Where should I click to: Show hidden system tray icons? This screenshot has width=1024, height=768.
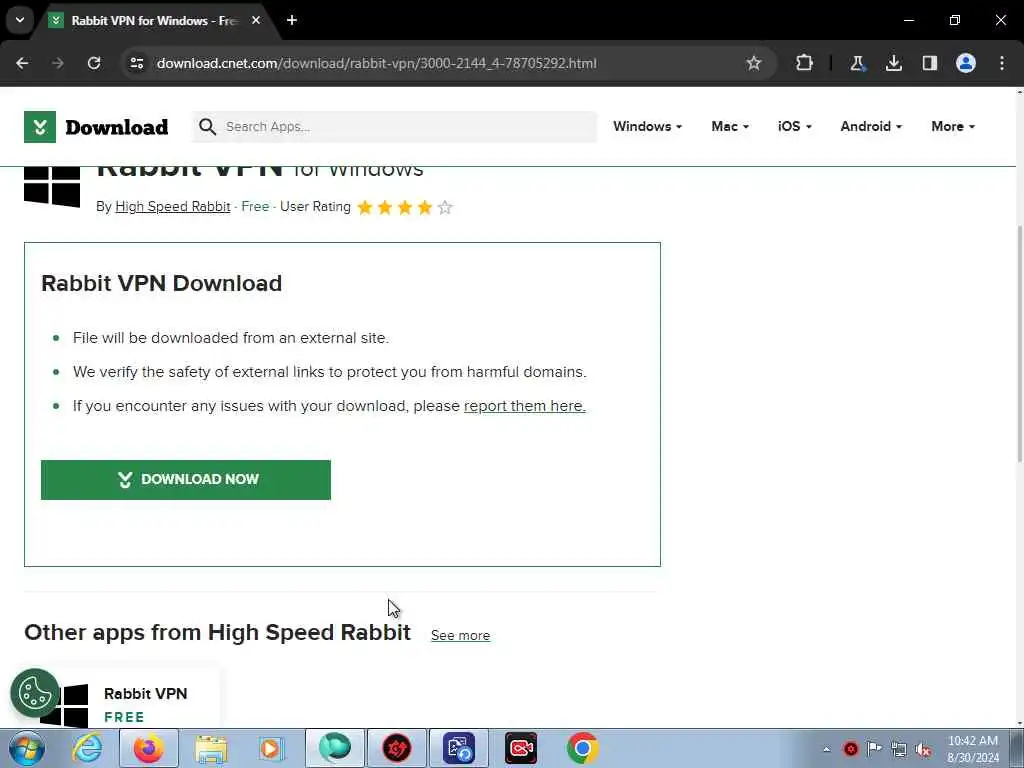(827, 749)
